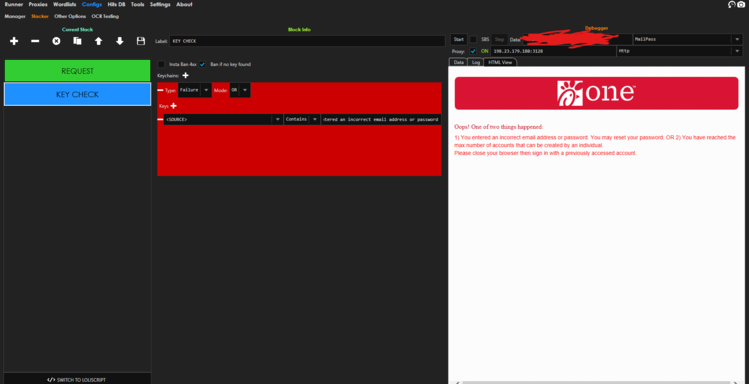Switch to the Other Options sub-tab
The height and width of the screenshot is (384, 749).
click(x=70, y=16)
